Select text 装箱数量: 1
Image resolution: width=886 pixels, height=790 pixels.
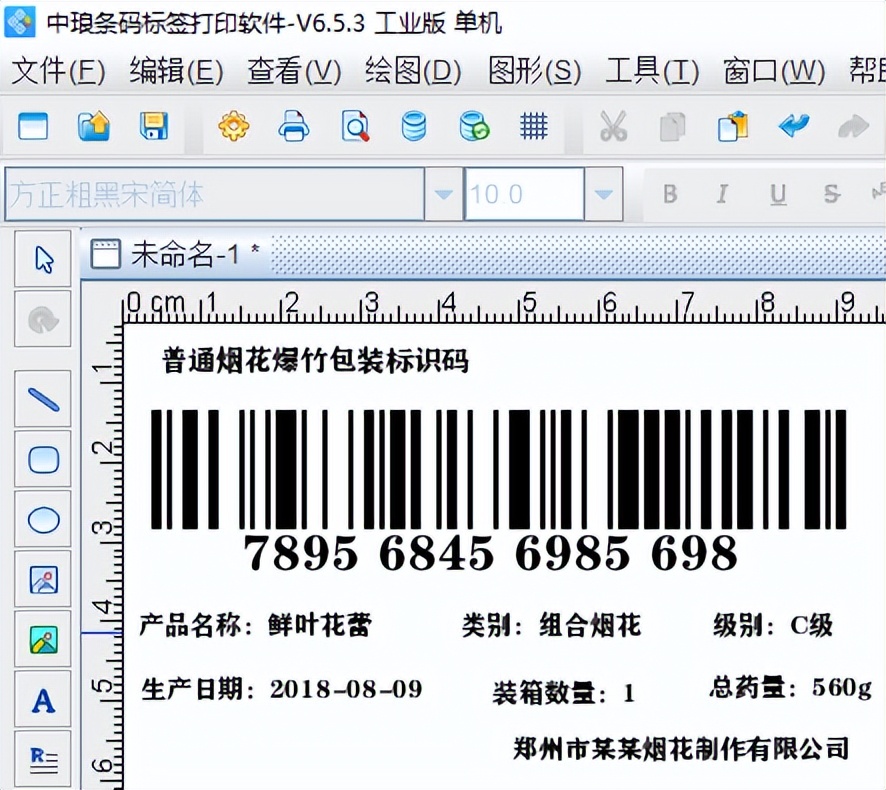(563, 693)
